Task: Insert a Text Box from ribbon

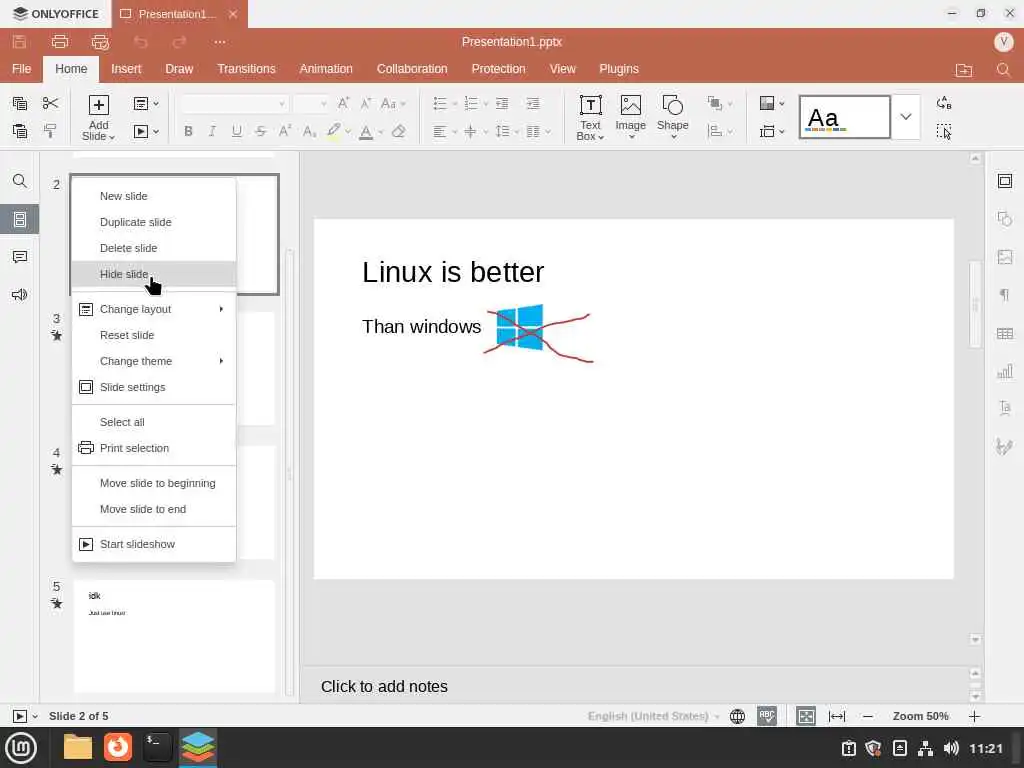Action: [590, 118]
